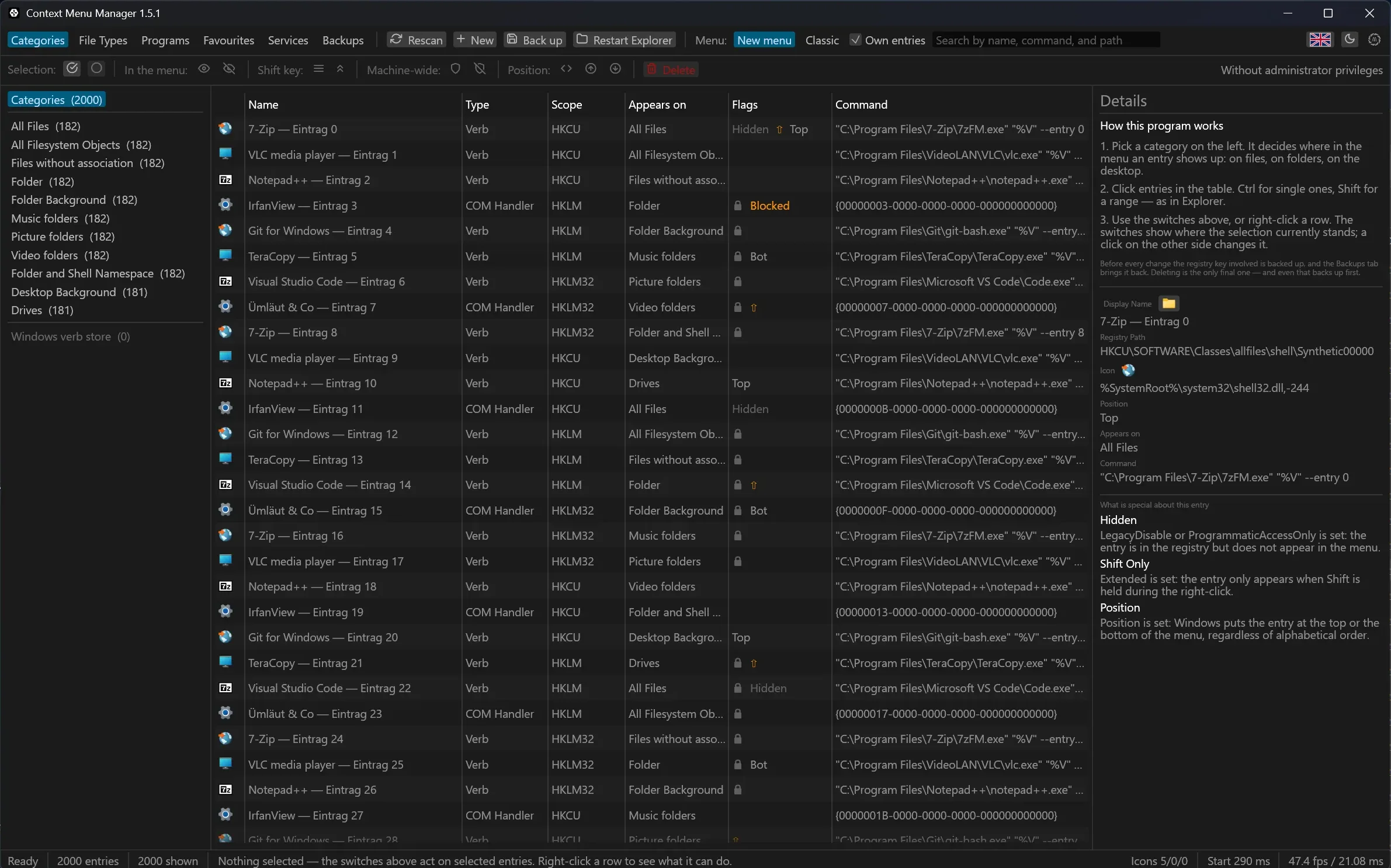The width and height of the screenshot is (1391, 868).
Task: Show selected entries using the eye icon
Action: 203,69
